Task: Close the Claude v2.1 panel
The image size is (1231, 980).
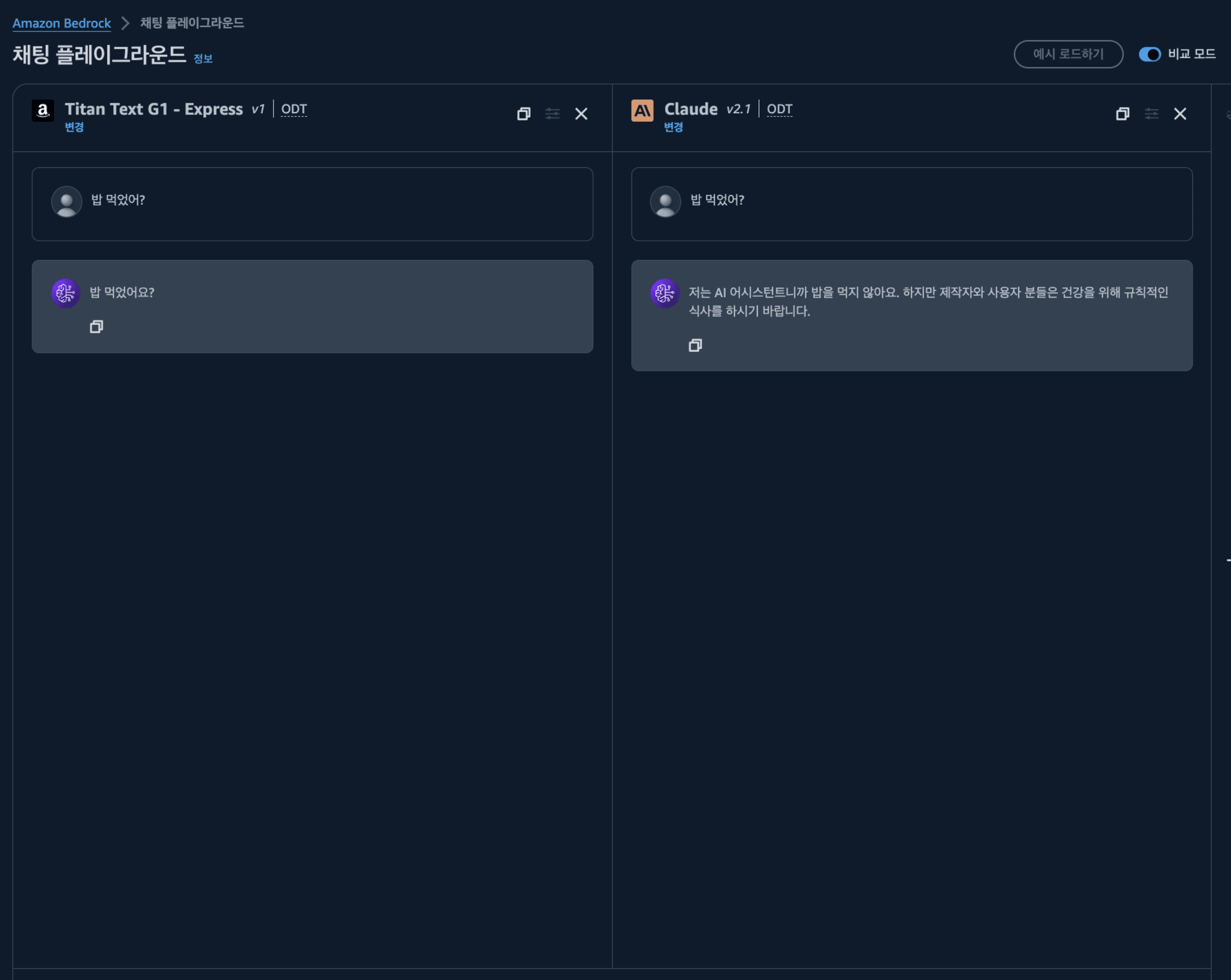Action: pos(1180,114)
